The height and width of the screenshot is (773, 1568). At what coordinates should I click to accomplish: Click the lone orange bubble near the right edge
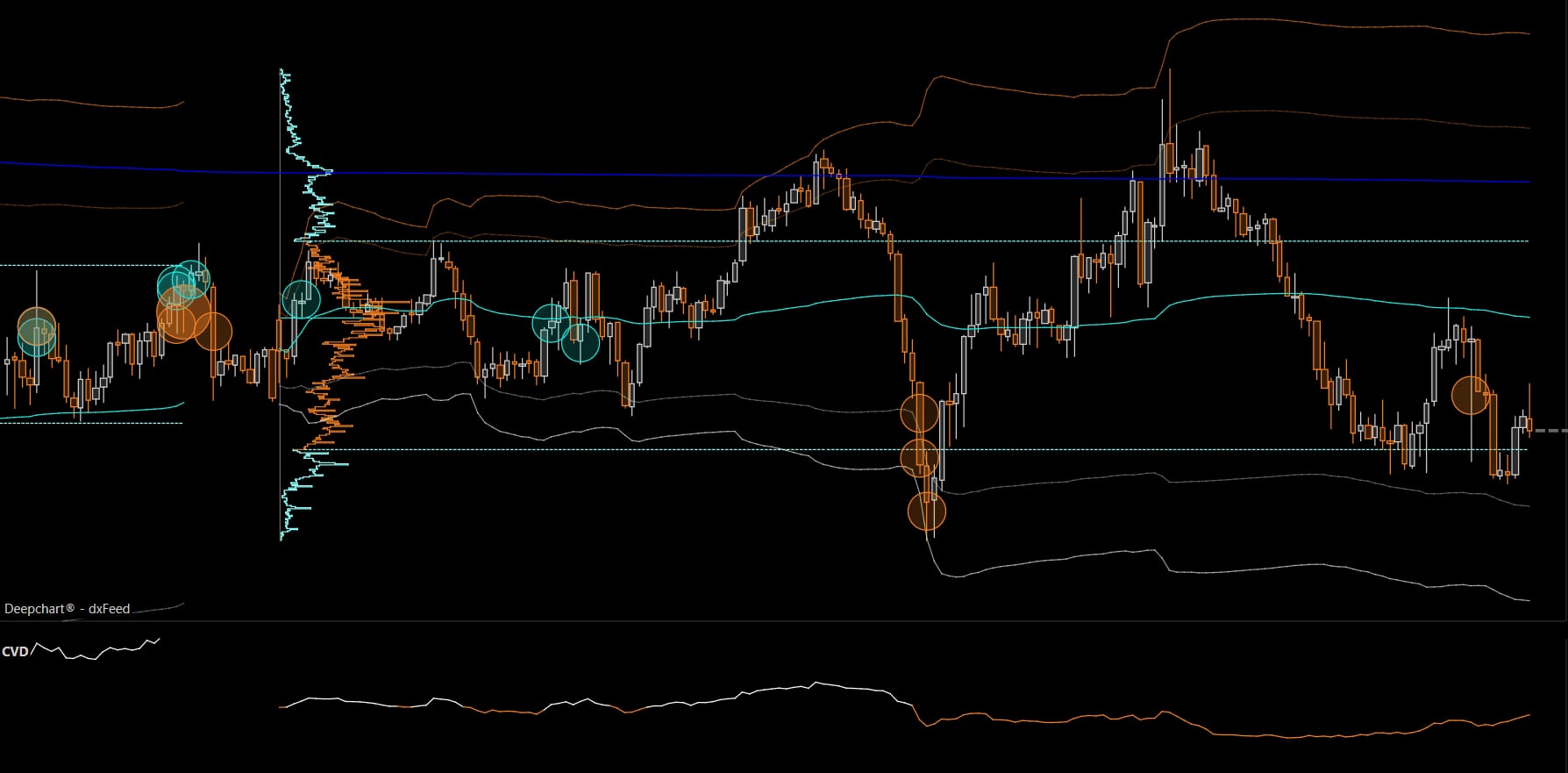(x=1471, y=395)
